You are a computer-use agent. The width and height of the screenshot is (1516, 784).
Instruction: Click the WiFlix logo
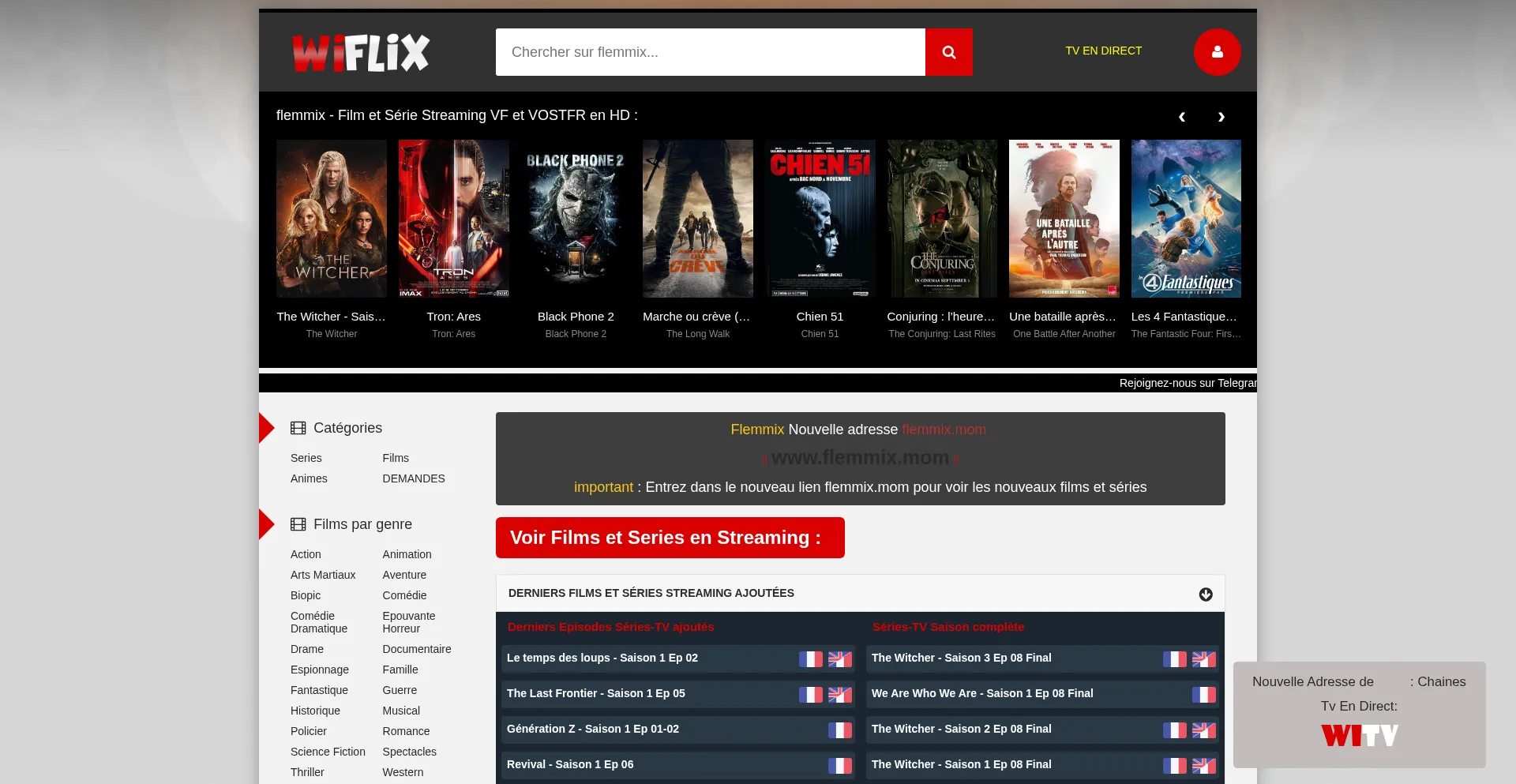361,53
